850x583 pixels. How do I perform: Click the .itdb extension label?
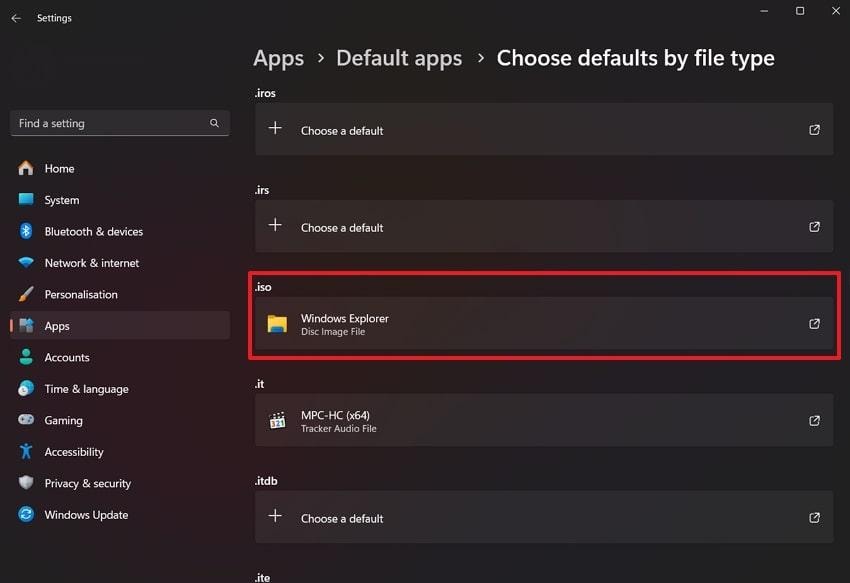point(266,481)
